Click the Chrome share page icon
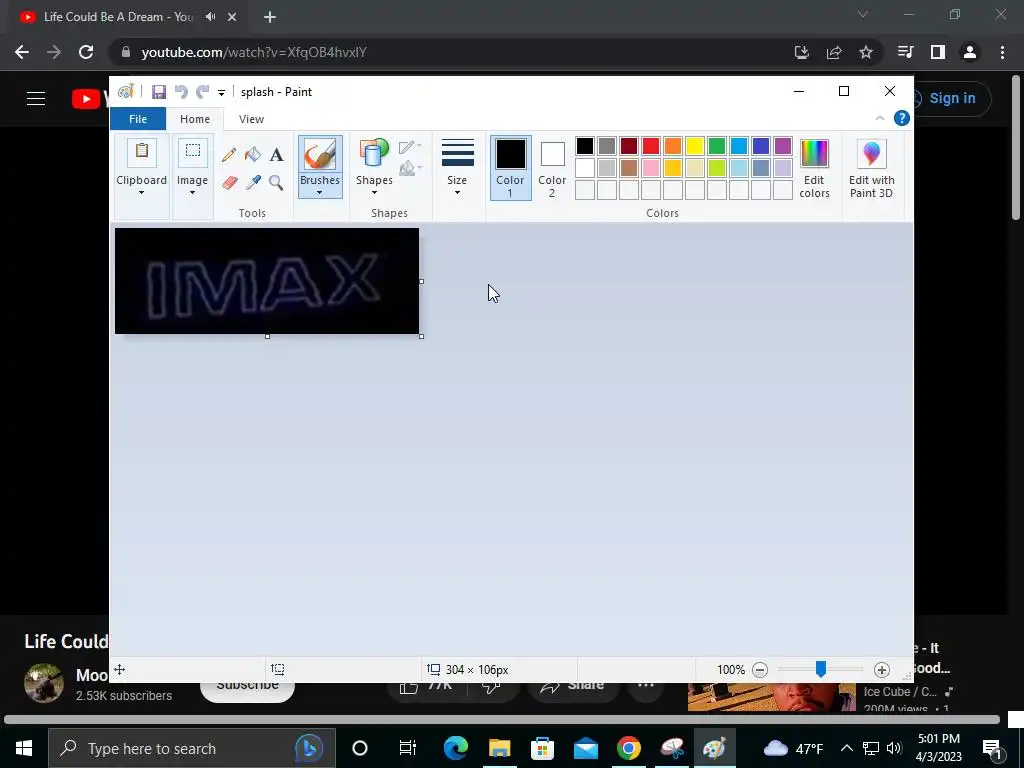This screenshot has height=768, width=1024. (834, 52)
